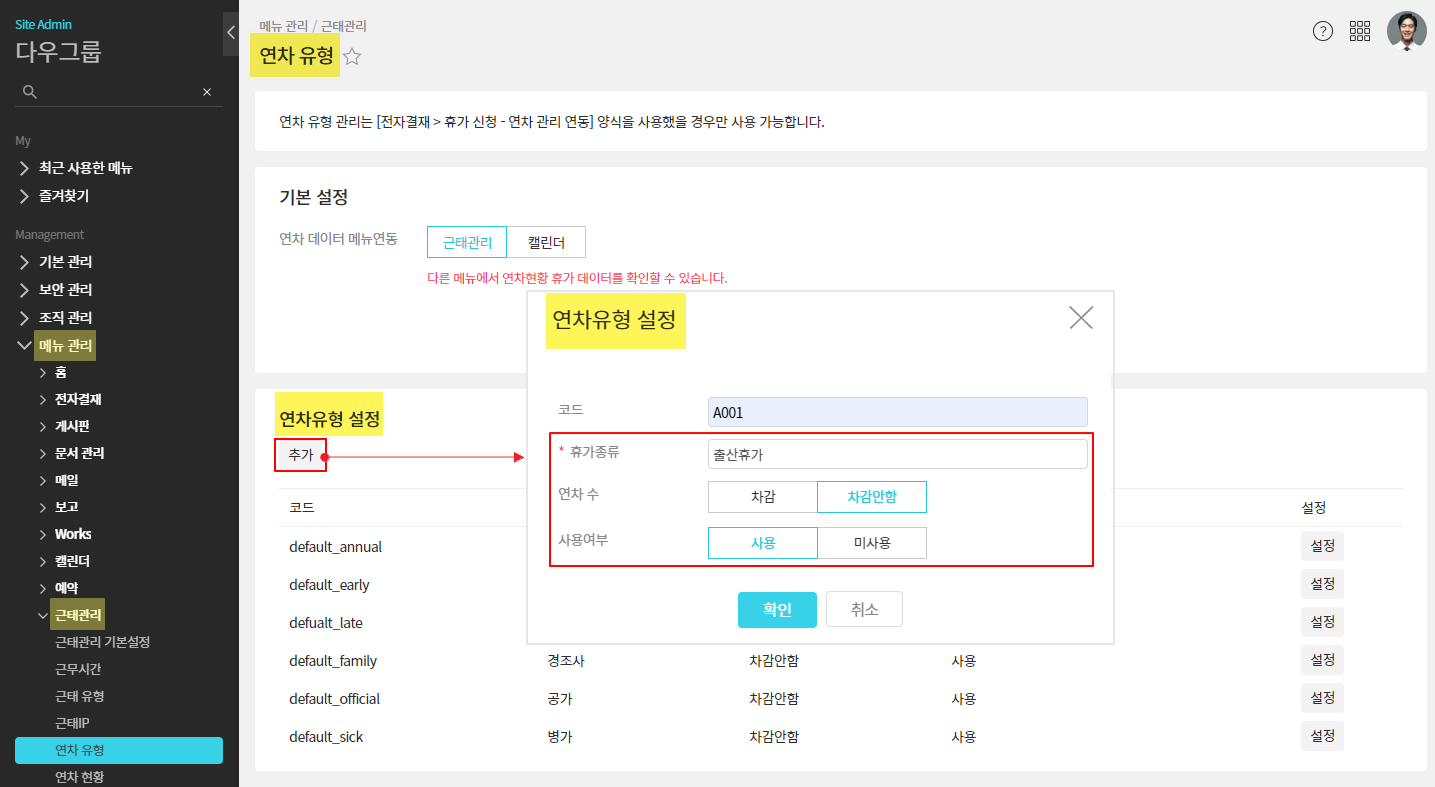Clear the sidebar search with X icon
This screenshot has height=787, width=1435.
(207, 92)
